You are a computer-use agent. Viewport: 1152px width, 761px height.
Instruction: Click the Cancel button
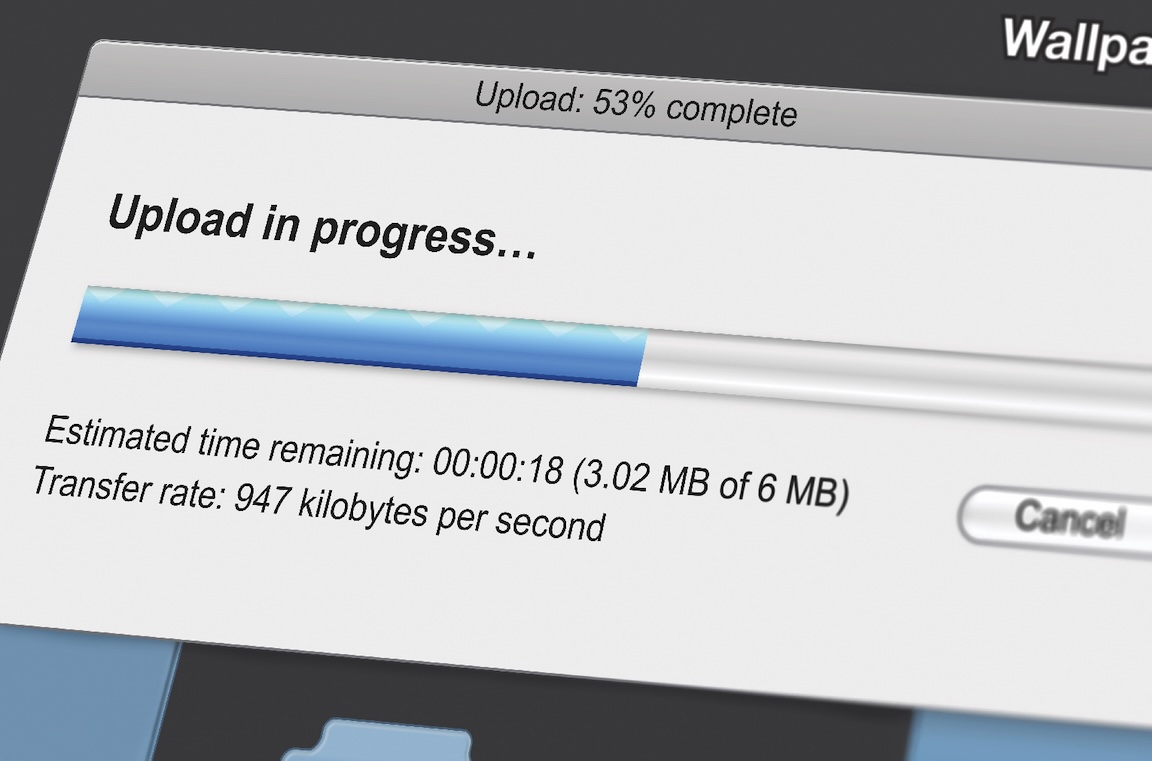(1056, 519)
